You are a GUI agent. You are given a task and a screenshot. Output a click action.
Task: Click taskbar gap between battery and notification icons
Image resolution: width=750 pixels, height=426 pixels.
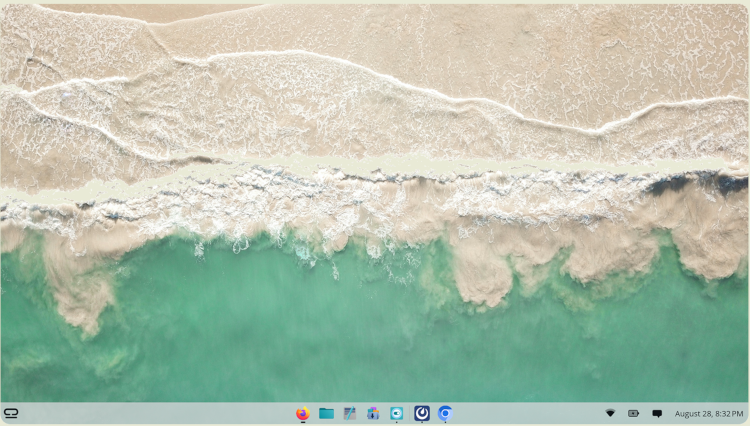click(645, 413)
